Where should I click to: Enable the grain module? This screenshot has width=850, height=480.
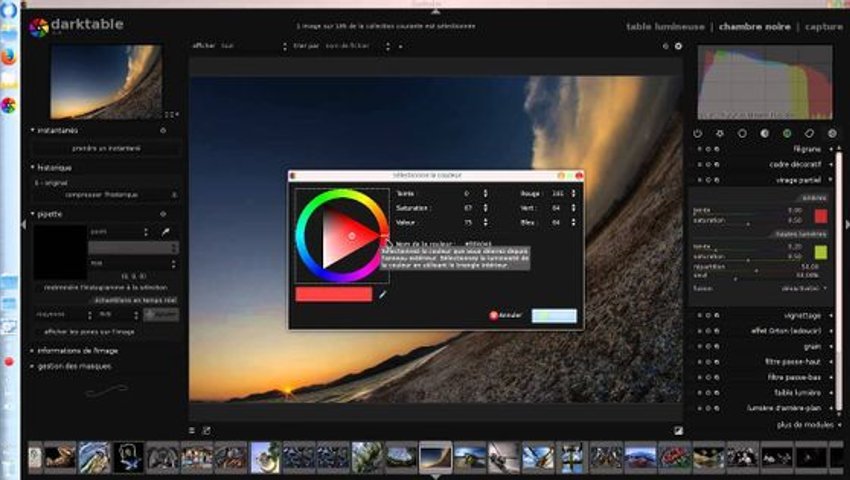[x=699, y=347]
